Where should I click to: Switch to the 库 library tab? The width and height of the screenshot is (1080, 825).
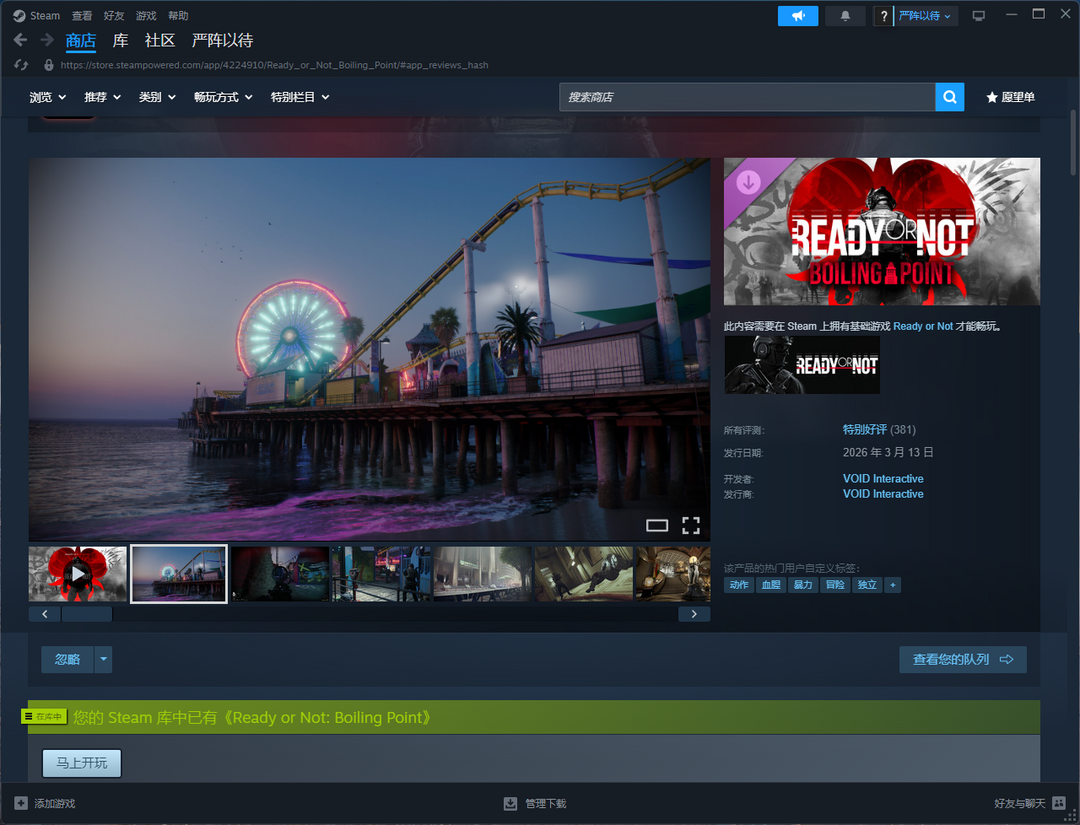click(120, 40)
